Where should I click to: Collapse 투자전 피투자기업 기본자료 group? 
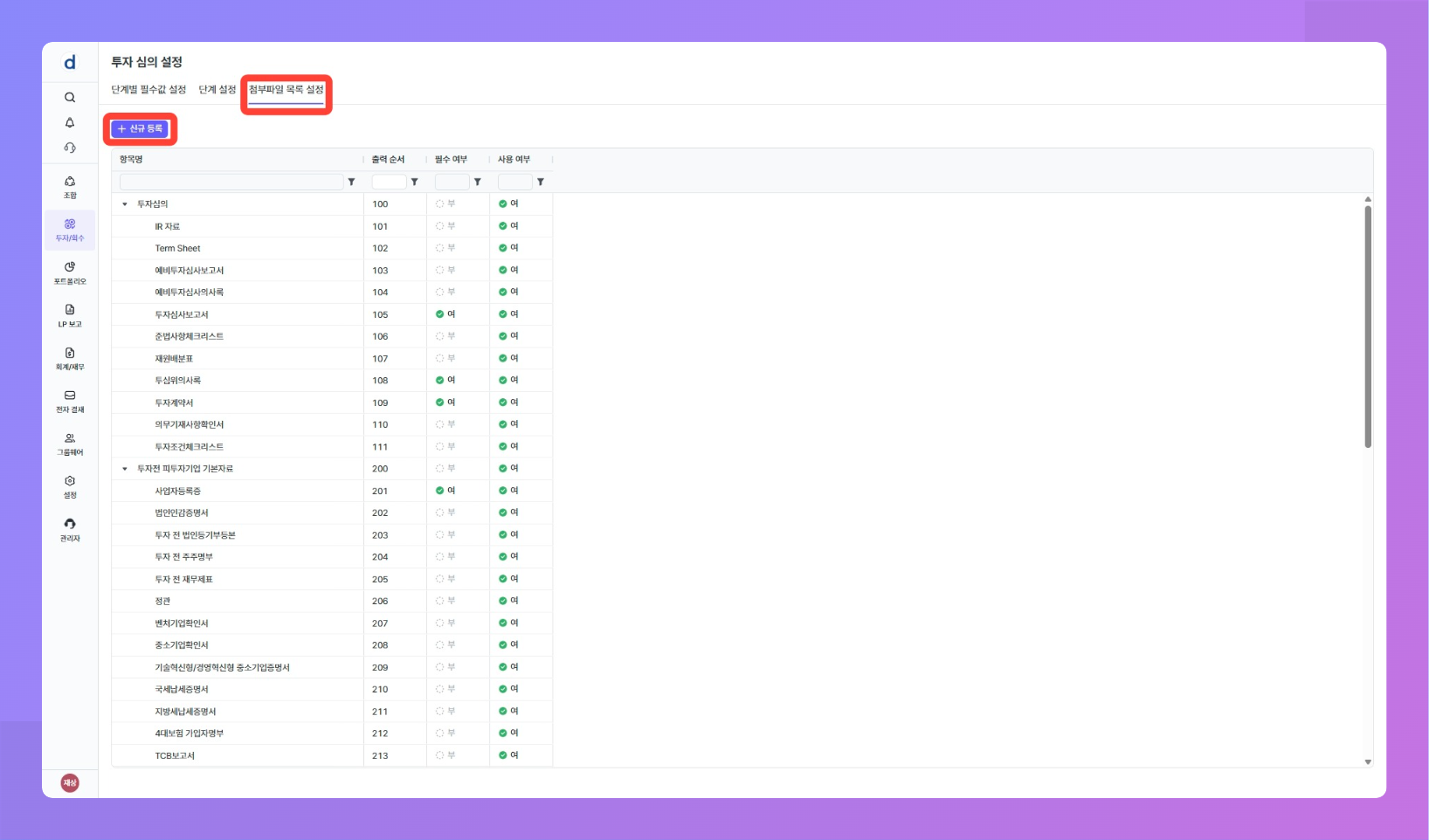(125, 469)
